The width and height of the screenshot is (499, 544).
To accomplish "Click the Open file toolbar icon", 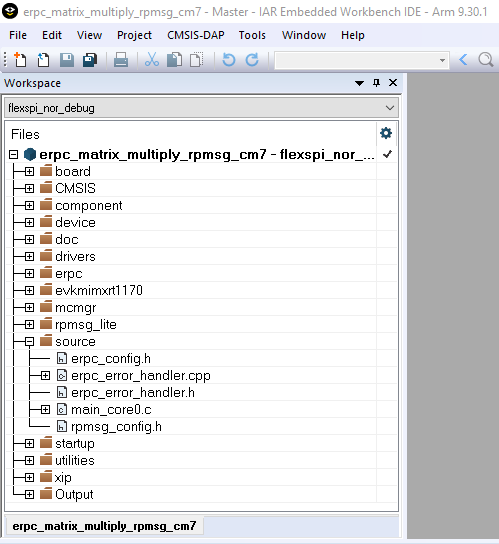I will 43,60.
